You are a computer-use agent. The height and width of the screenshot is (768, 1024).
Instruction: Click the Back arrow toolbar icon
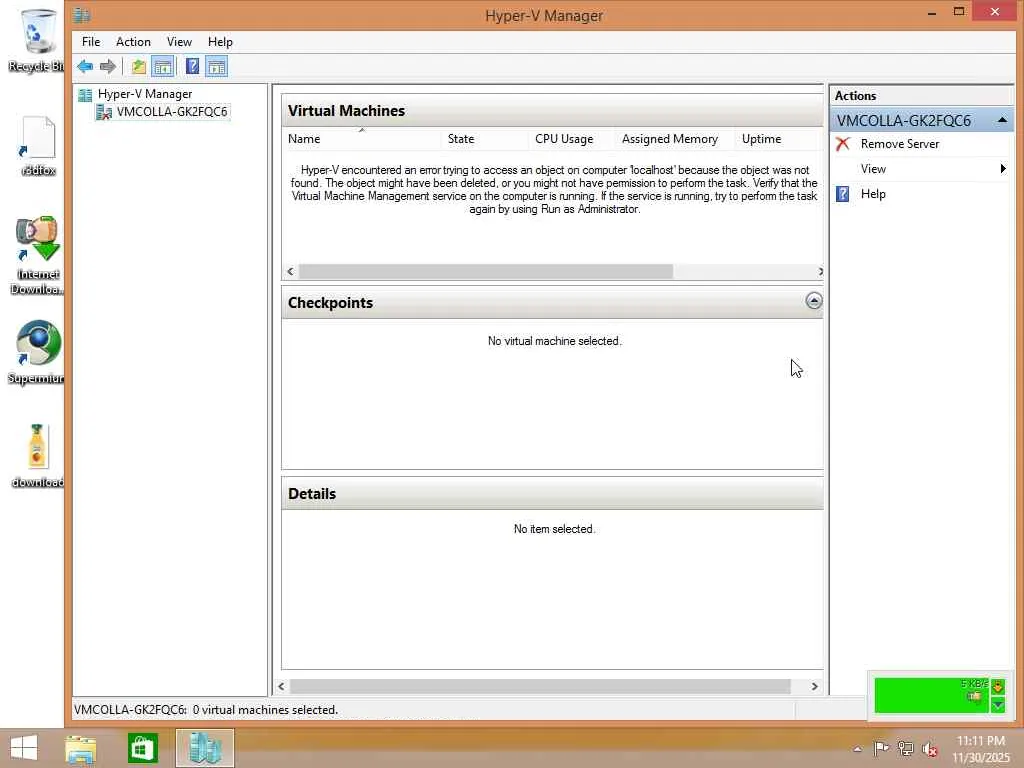[85, 67]
